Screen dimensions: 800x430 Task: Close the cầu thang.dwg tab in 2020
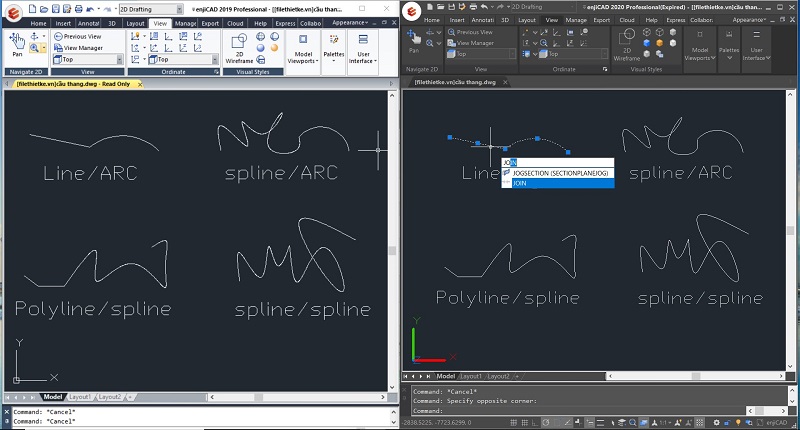(x=506, y=82)
